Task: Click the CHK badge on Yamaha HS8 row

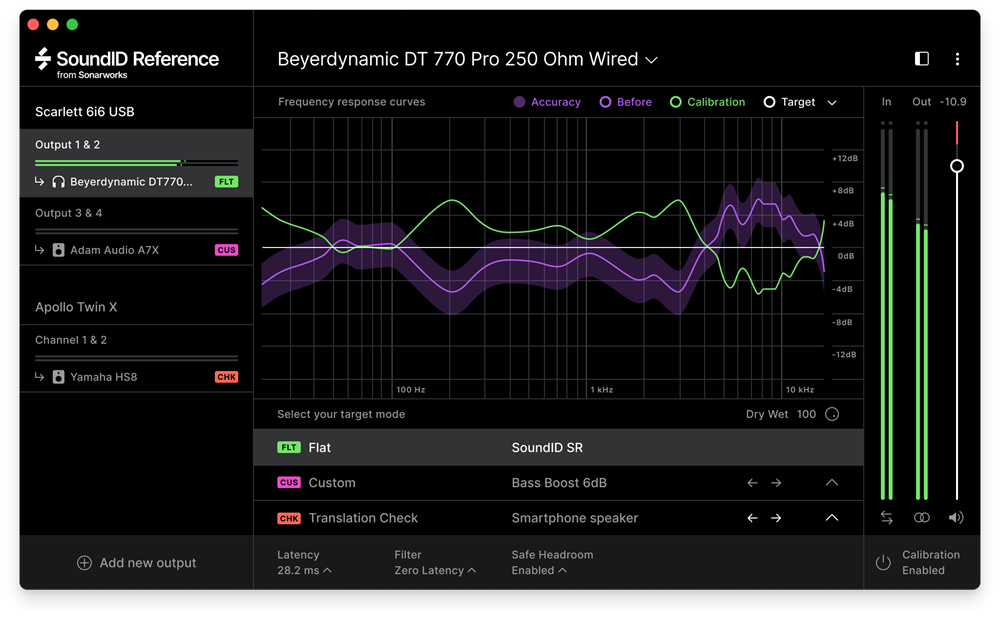Action: point(226,377)
